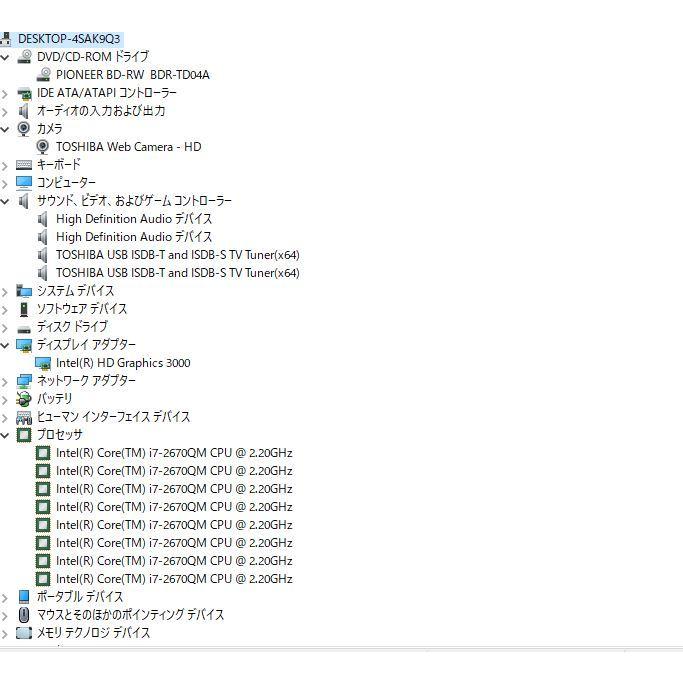Image resolution: width=683 pixels, height=683 pixels.
Task: Select the ネットワーク アダプター label
Action: tap(86, 381)
